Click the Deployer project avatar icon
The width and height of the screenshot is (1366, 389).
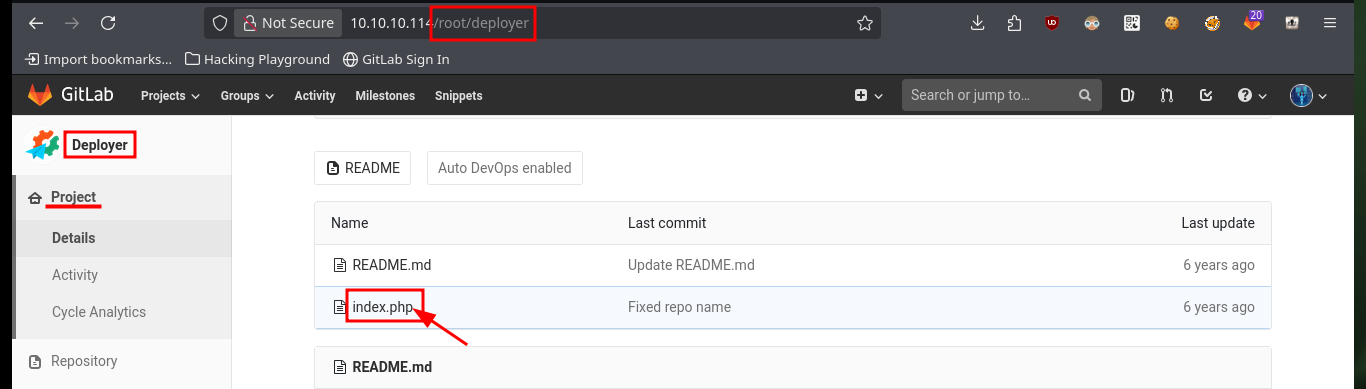(x=42, y=145)
